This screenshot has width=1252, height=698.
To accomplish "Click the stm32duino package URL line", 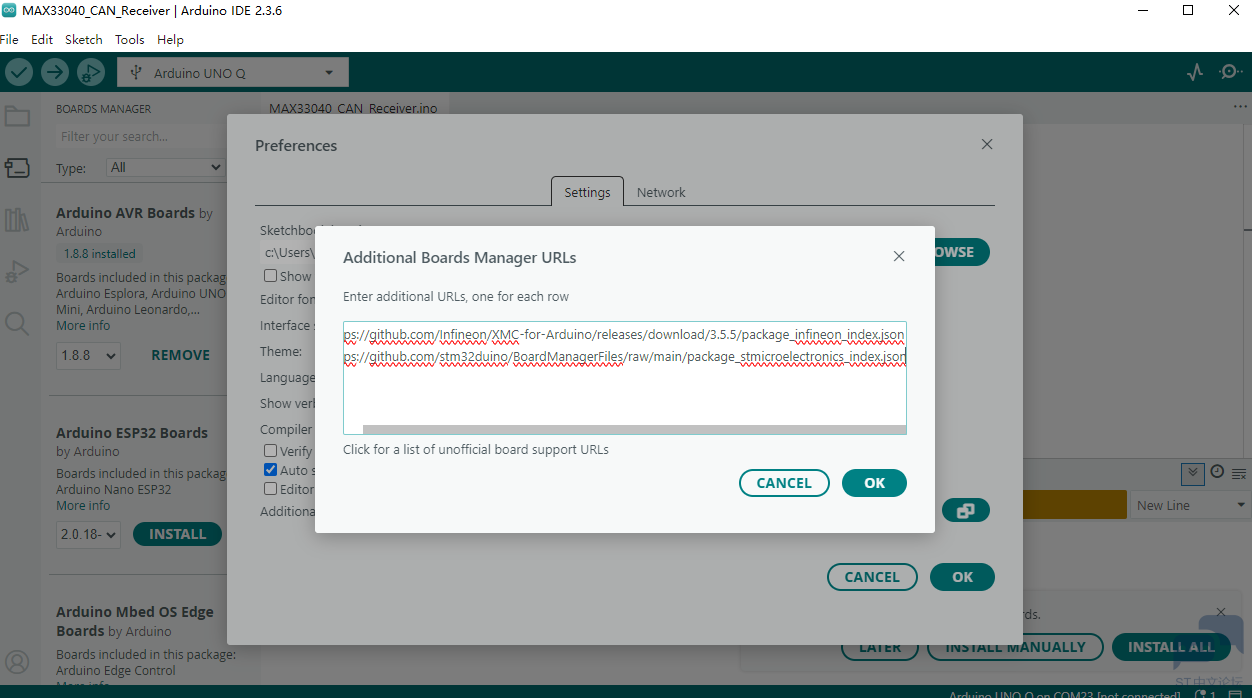I will (624, 356).
